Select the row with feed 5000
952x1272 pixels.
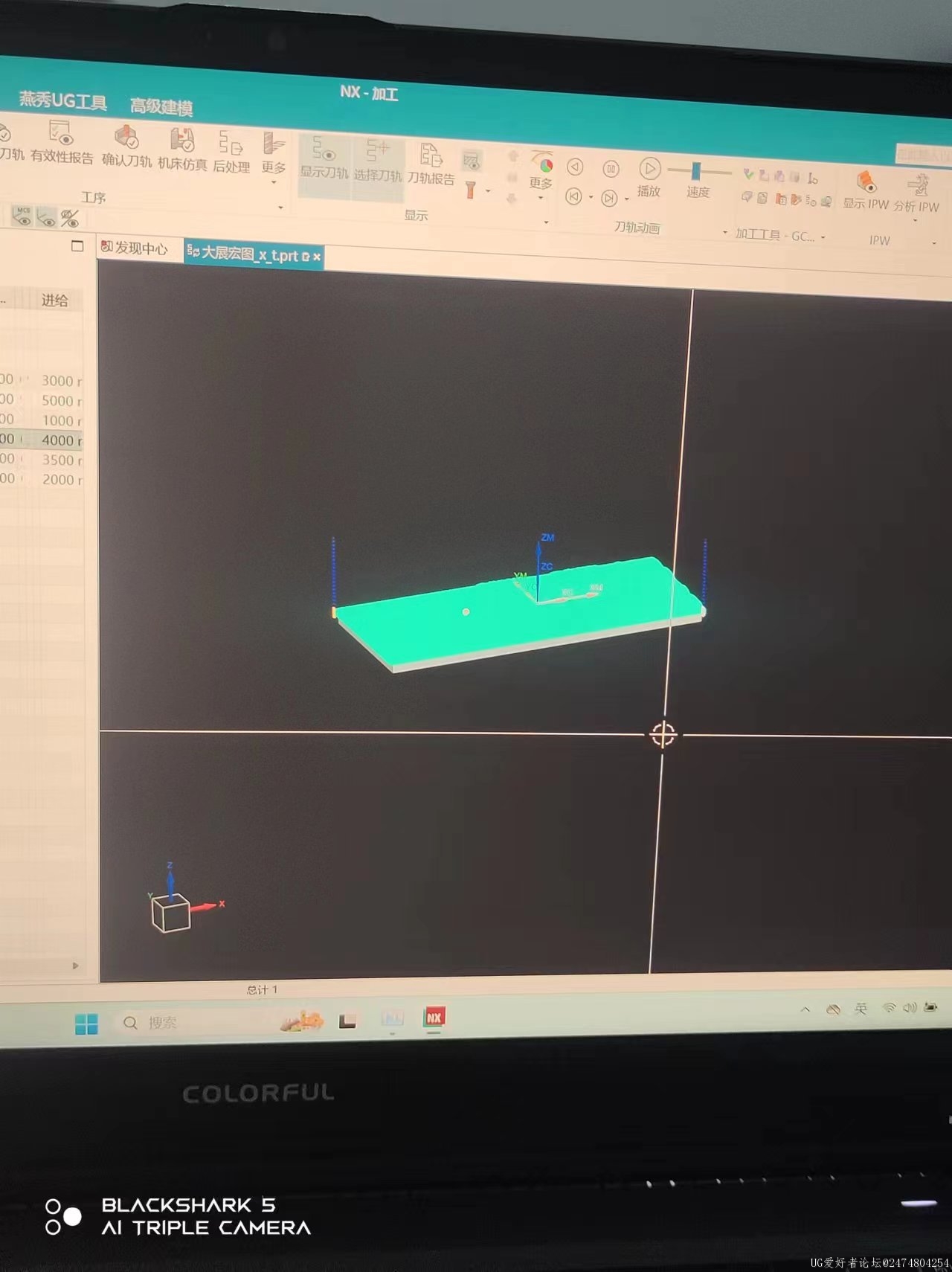click(x=41, y=400)
